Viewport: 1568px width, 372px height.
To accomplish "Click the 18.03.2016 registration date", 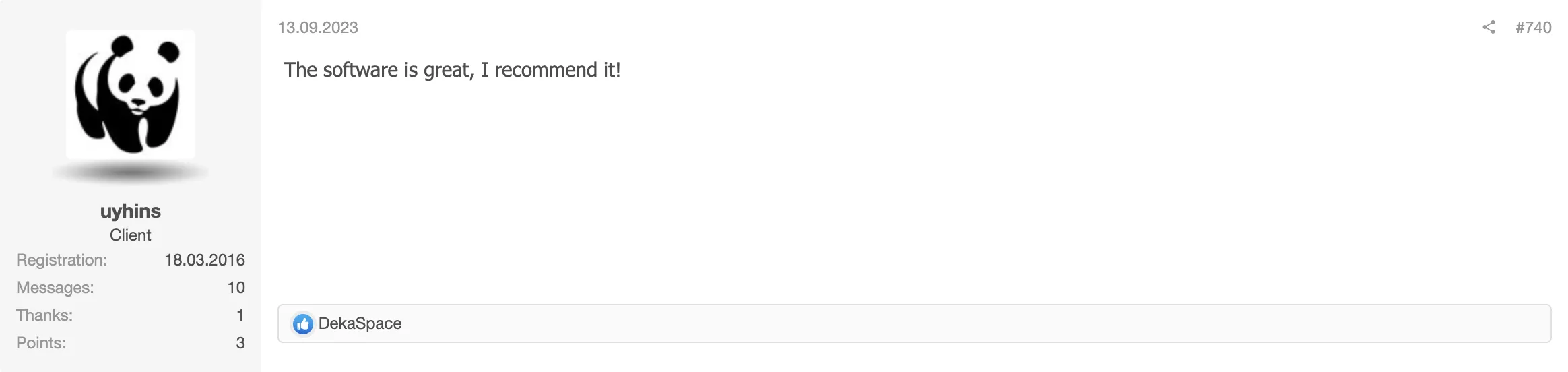I will point(205,260).
